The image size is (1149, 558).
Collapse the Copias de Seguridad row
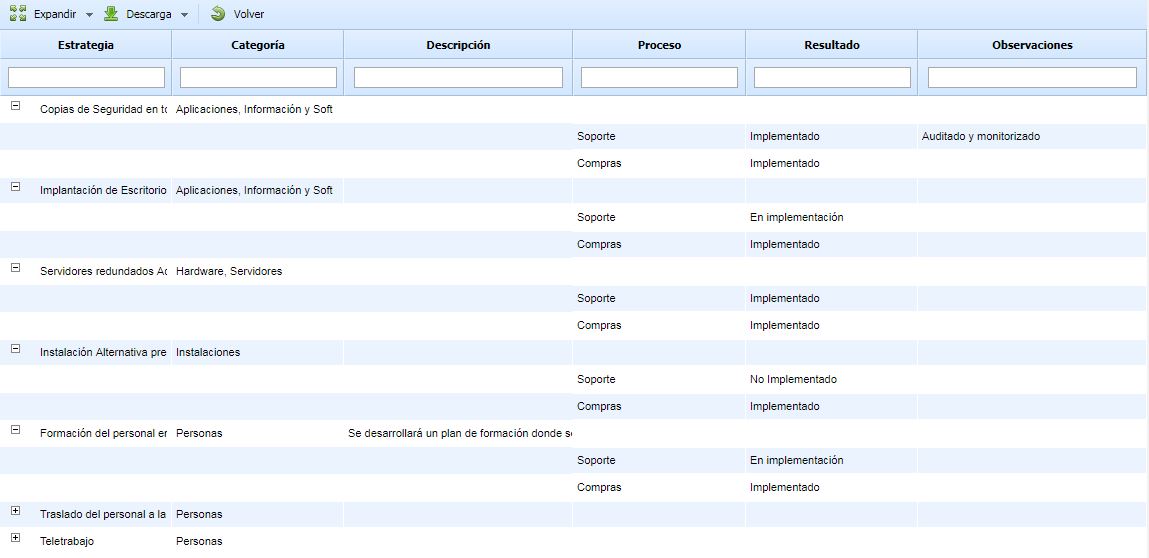tap(15, 105)
